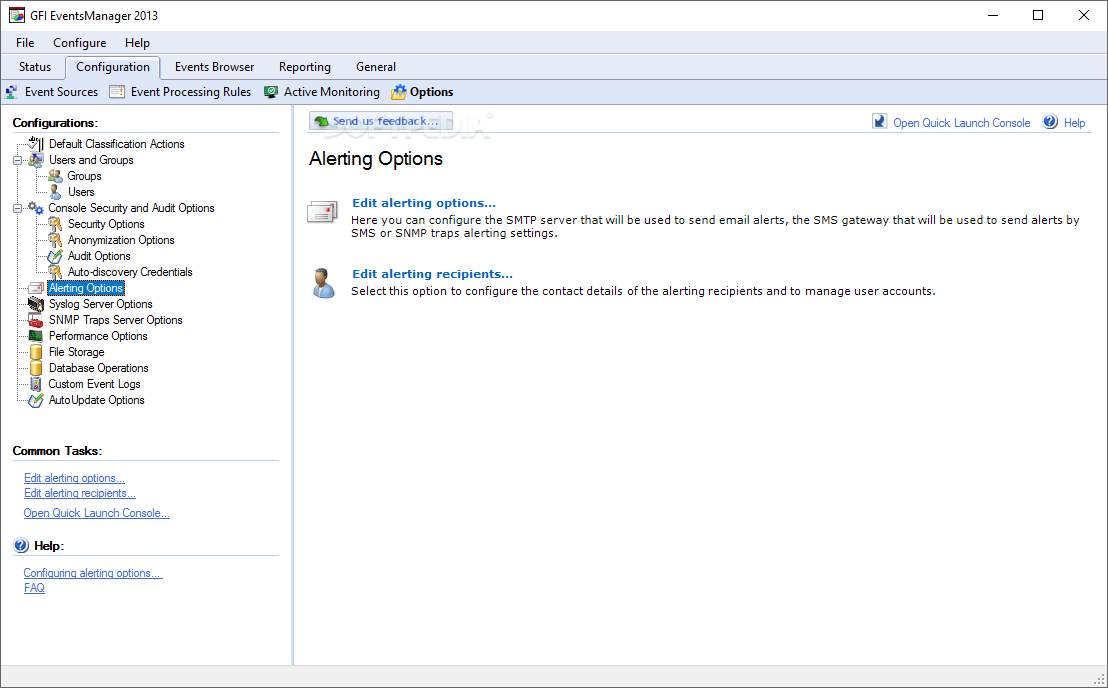Click Open Quick Launch Console under Common Tasks
Viewport: 1108px width, 688px height.
97,513
